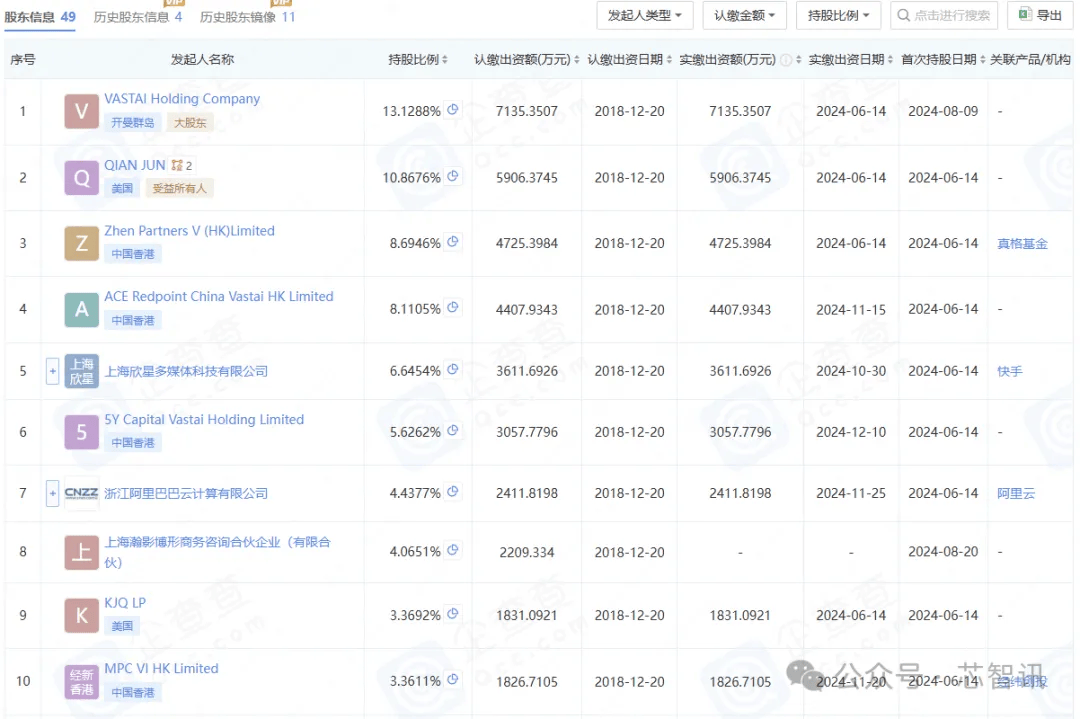Click the Zhen Partners V avatar icon
The image size is (1080, 719).
81,243
